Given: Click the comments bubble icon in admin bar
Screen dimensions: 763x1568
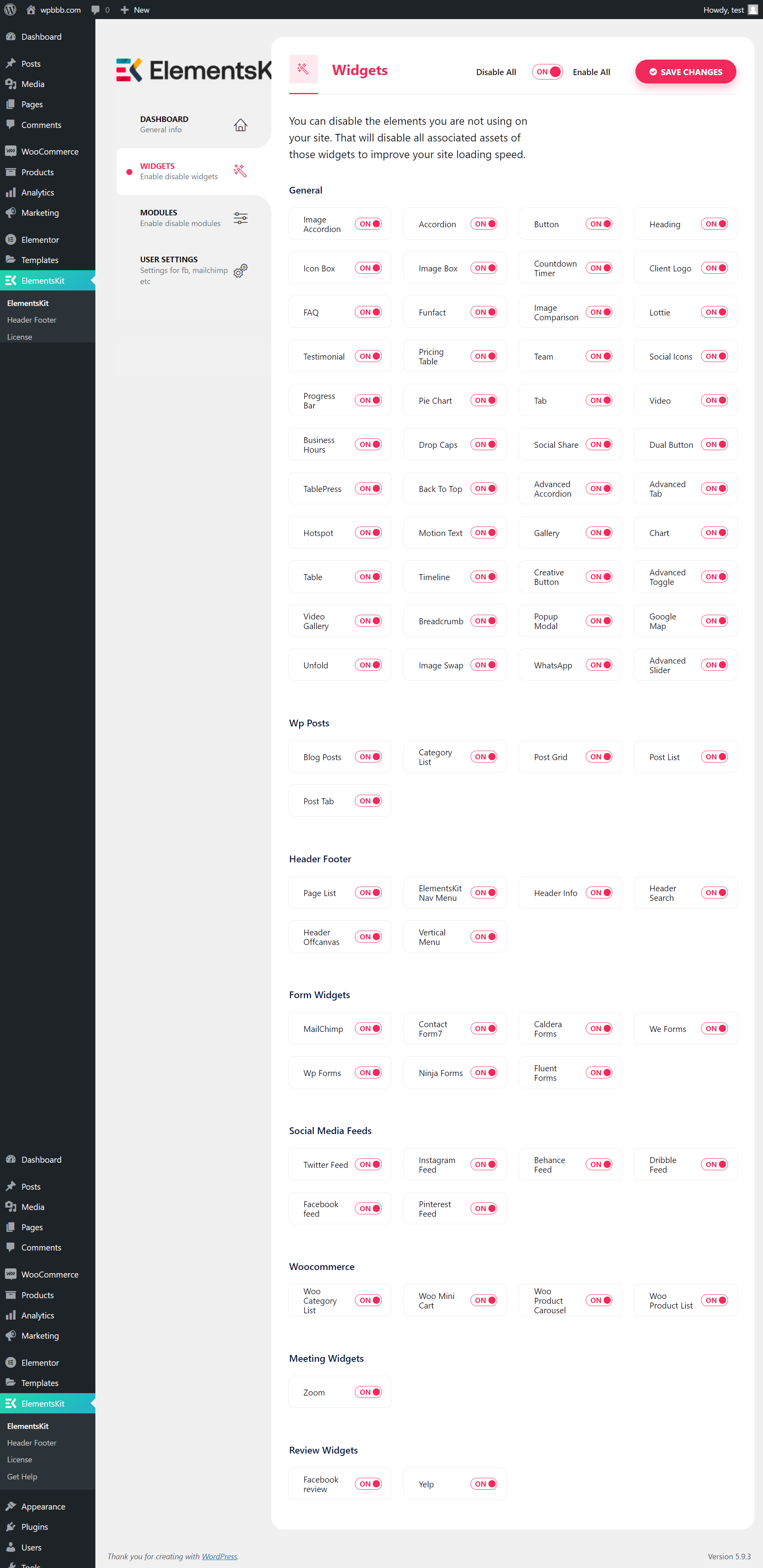Looking at the screenshot, I should 96,9.
